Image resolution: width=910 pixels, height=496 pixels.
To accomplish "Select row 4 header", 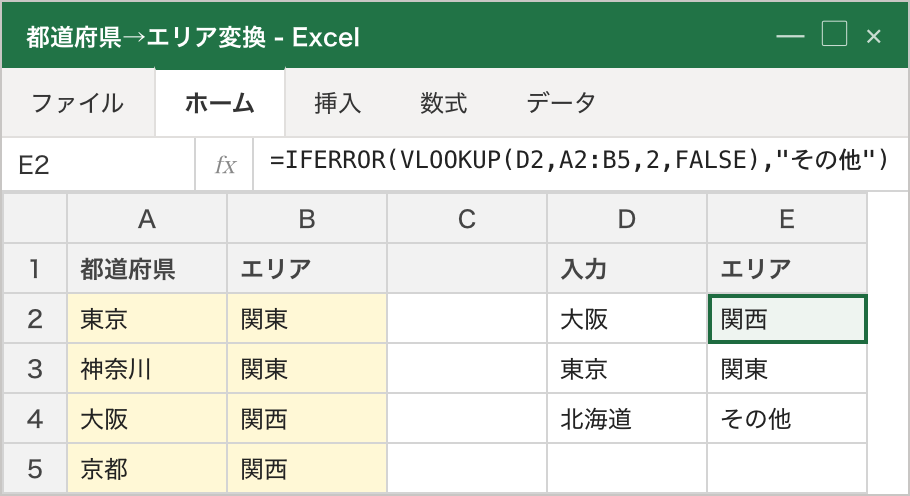I will (35, 419).
